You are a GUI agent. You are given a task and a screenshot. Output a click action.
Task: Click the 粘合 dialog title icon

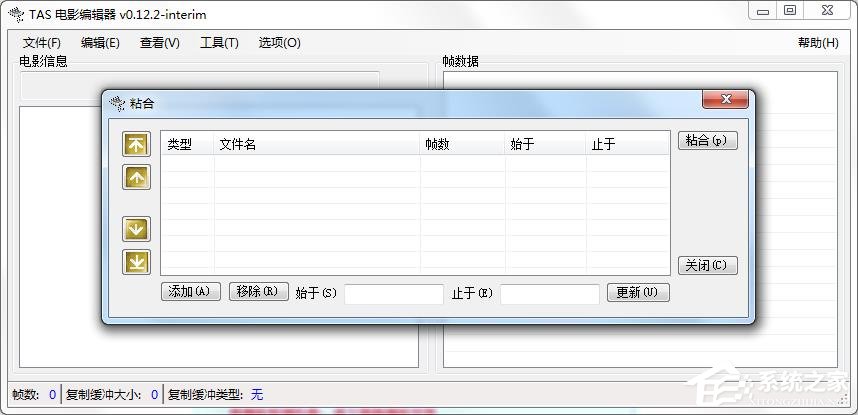click(117, 103)
